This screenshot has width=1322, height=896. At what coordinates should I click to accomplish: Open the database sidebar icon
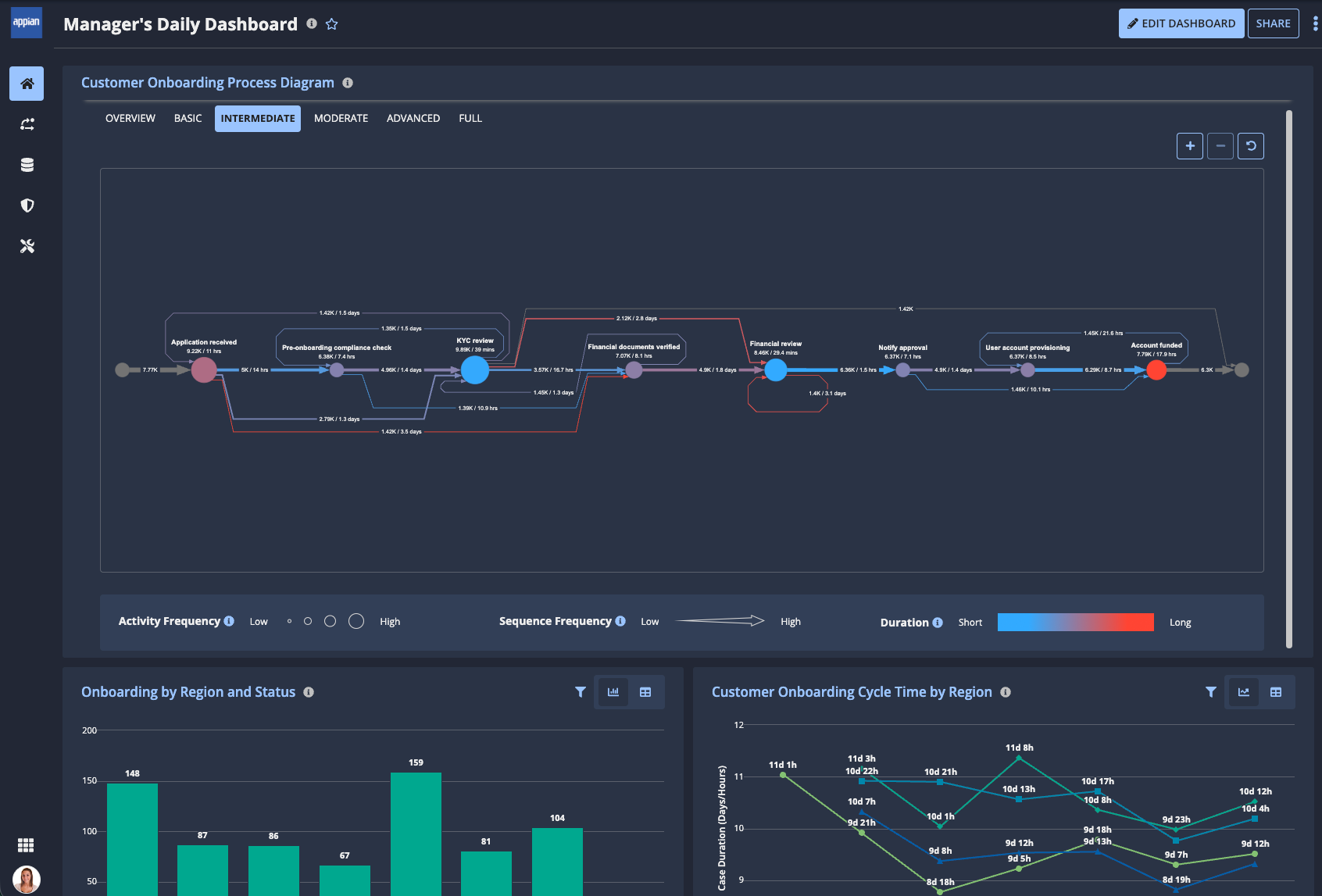click(x=27, y=165)
